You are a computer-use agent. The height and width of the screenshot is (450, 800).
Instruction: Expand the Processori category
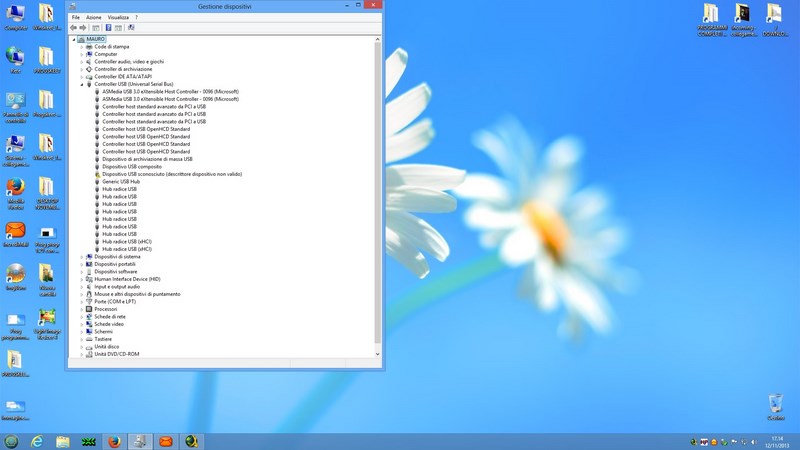pos(81,309)
